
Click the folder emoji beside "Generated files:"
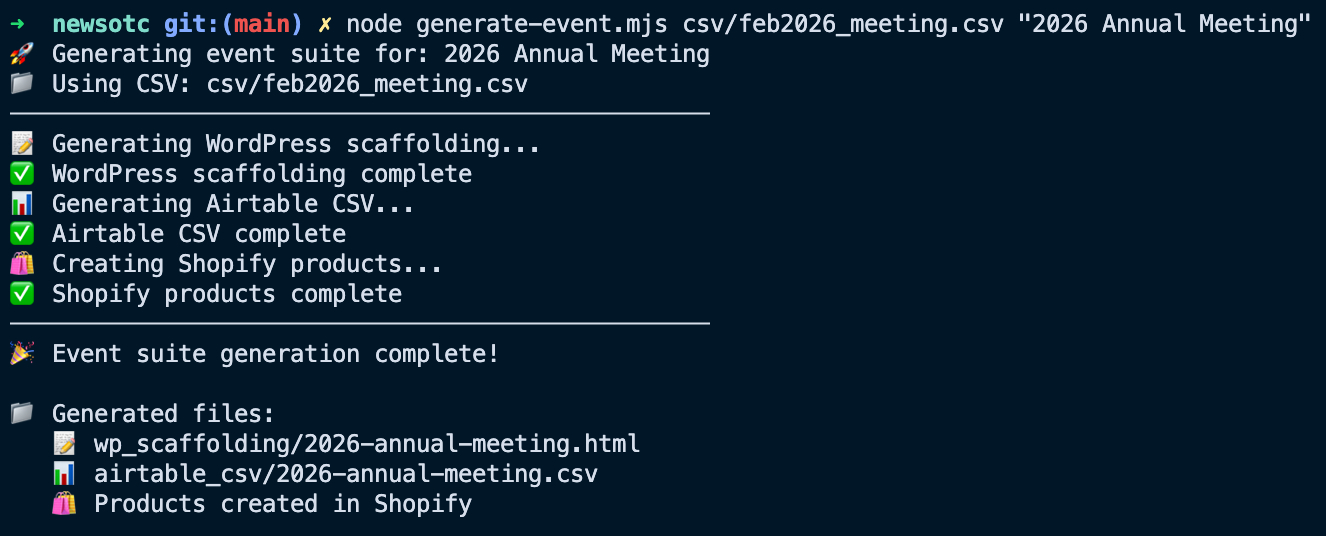(x=21, y=414)
